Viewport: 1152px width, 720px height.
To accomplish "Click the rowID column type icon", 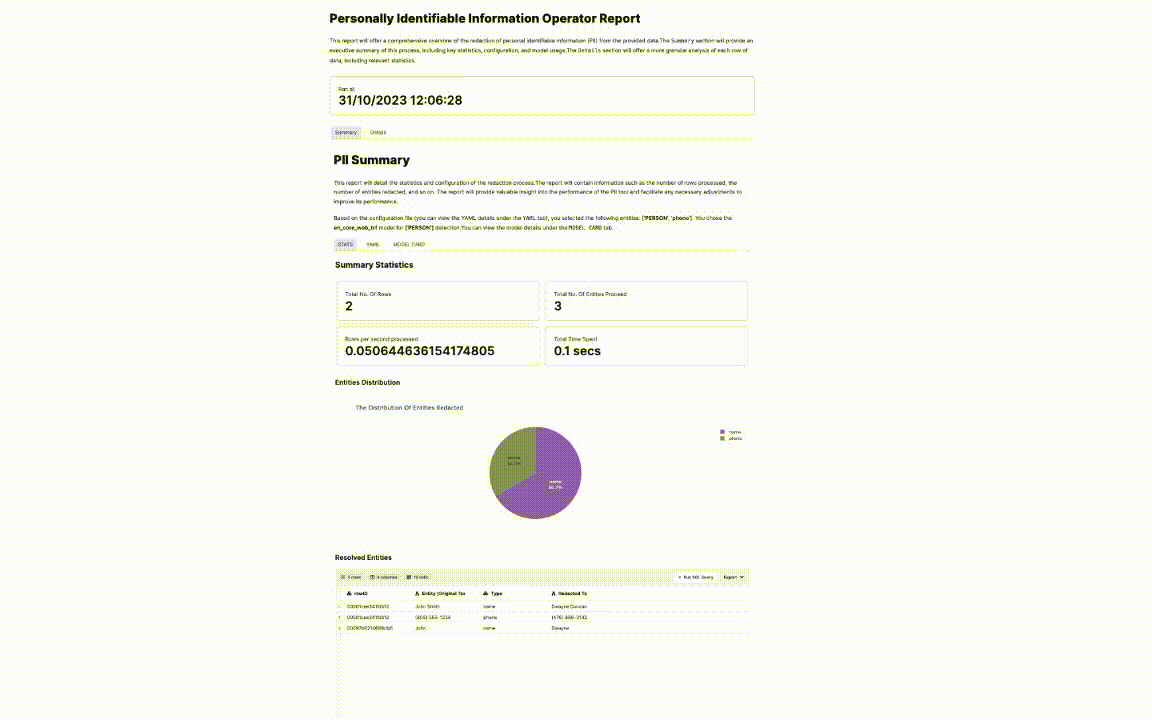I will tap(348, 593).
